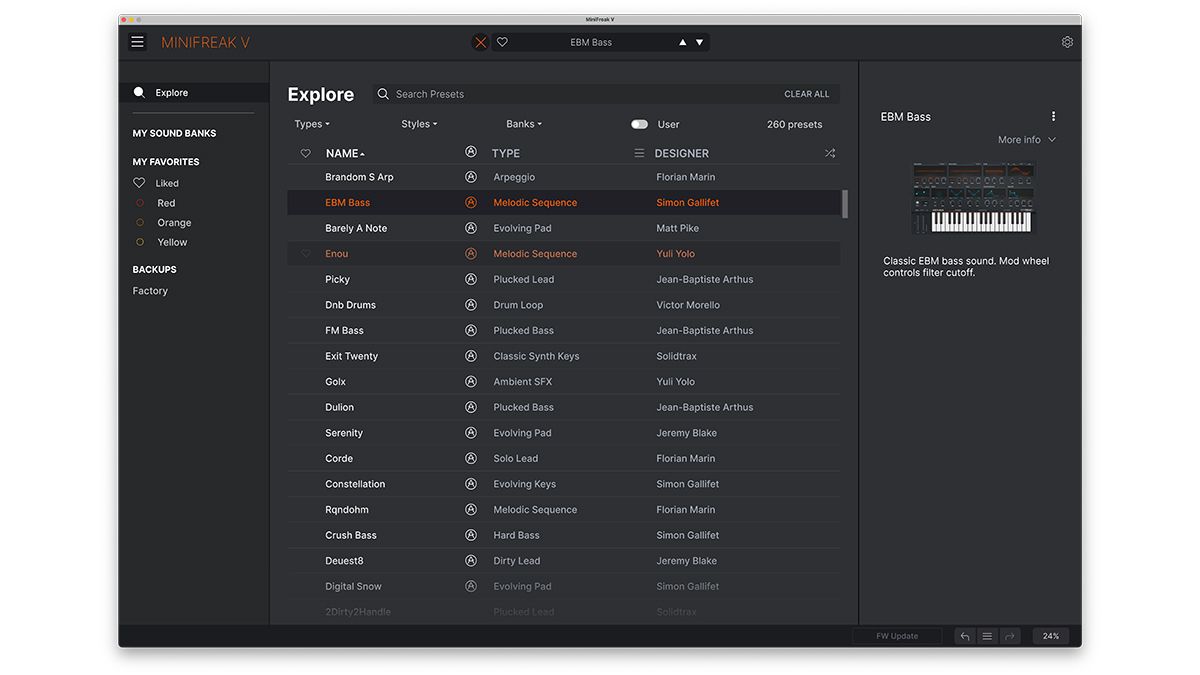Close the preset browser with the X icon

tap(481, 42)
